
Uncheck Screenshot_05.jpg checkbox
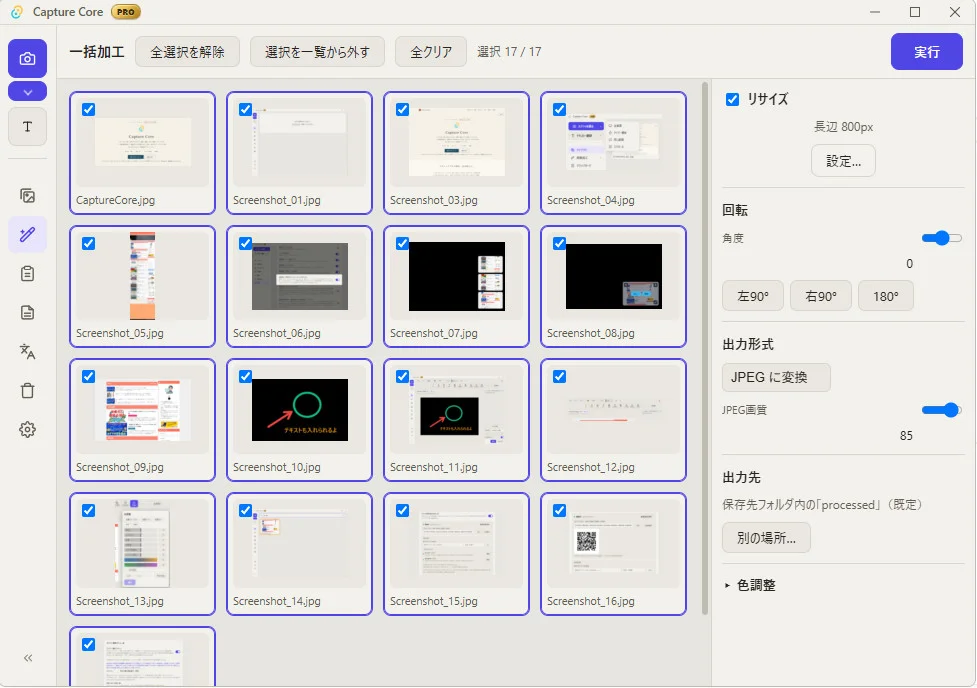(88, 243)
